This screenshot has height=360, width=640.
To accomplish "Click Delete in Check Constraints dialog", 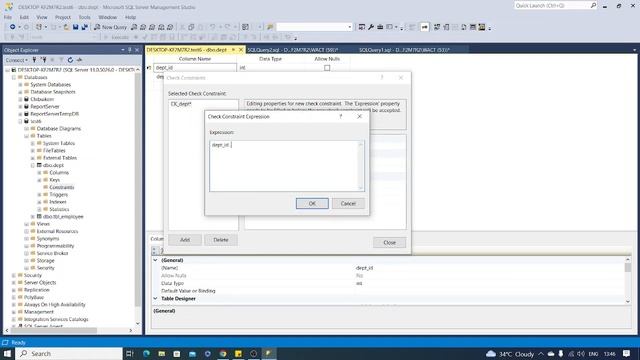I will click(221, 240).
